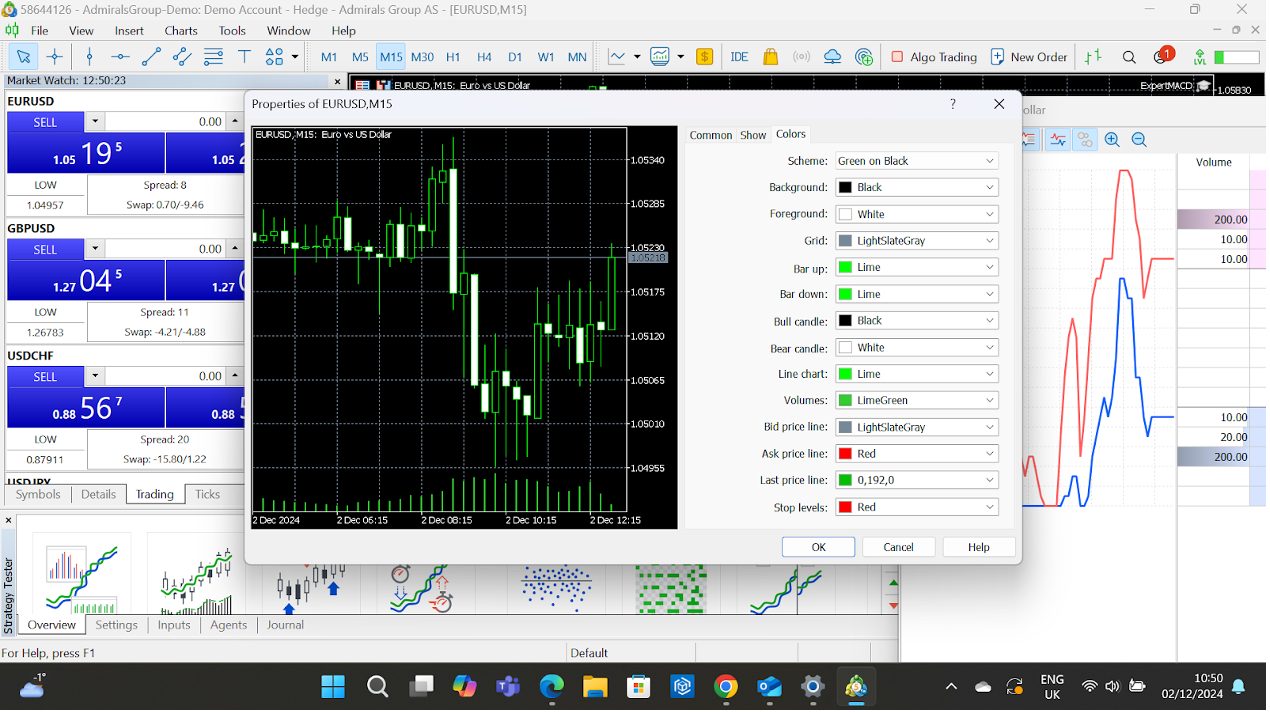Open the Volumes color dropdown

917,400
